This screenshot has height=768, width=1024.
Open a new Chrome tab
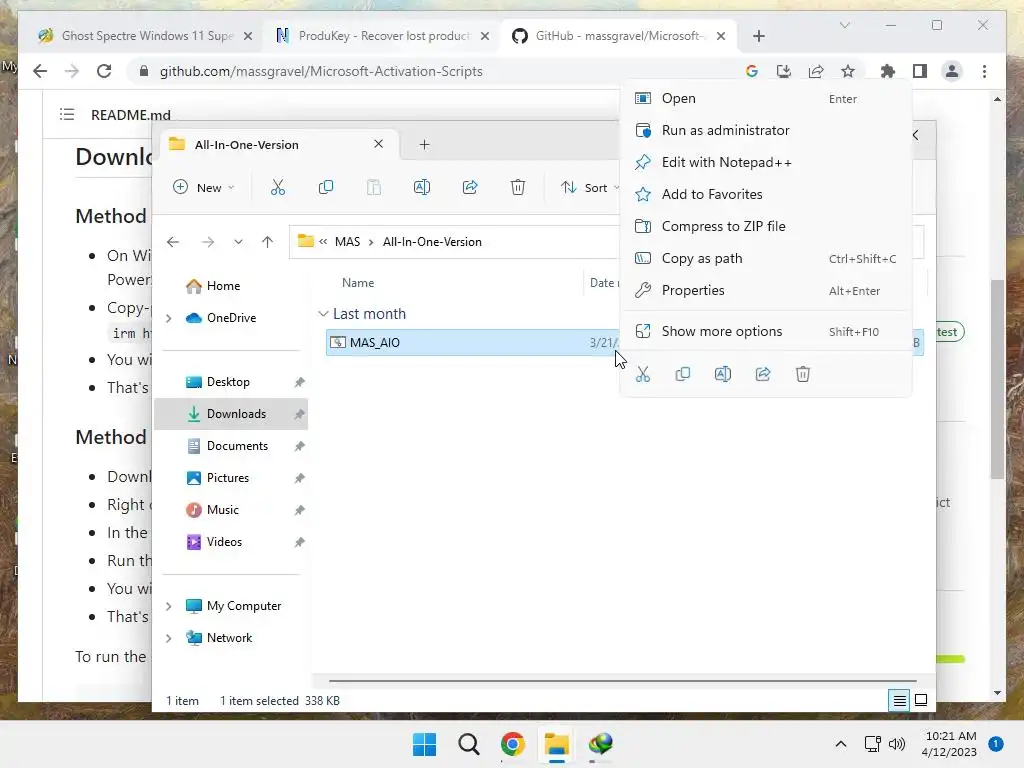point(759,36)
